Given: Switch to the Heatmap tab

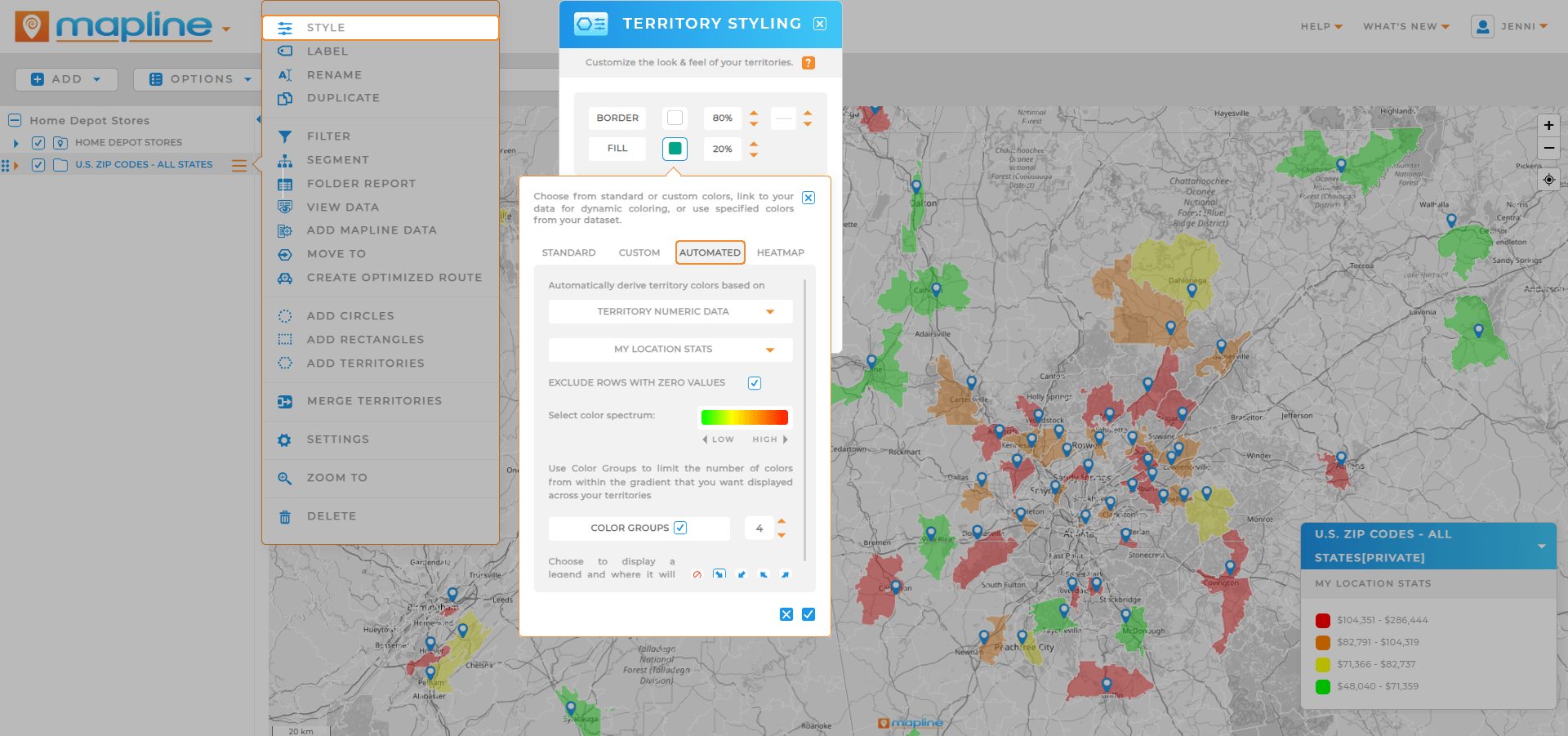Looking at the screenshot, I should pos(780,252).
